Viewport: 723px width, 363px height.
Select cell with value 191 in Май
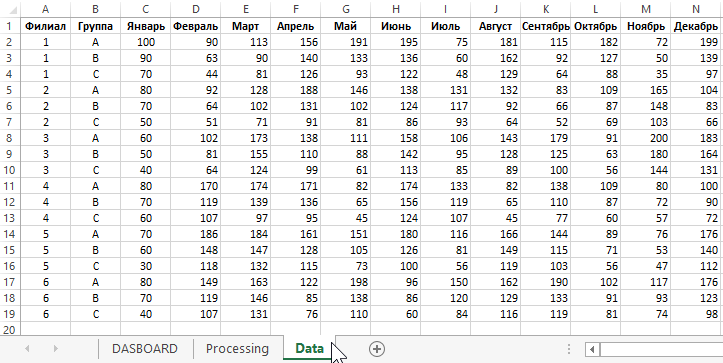click(345, 42)
